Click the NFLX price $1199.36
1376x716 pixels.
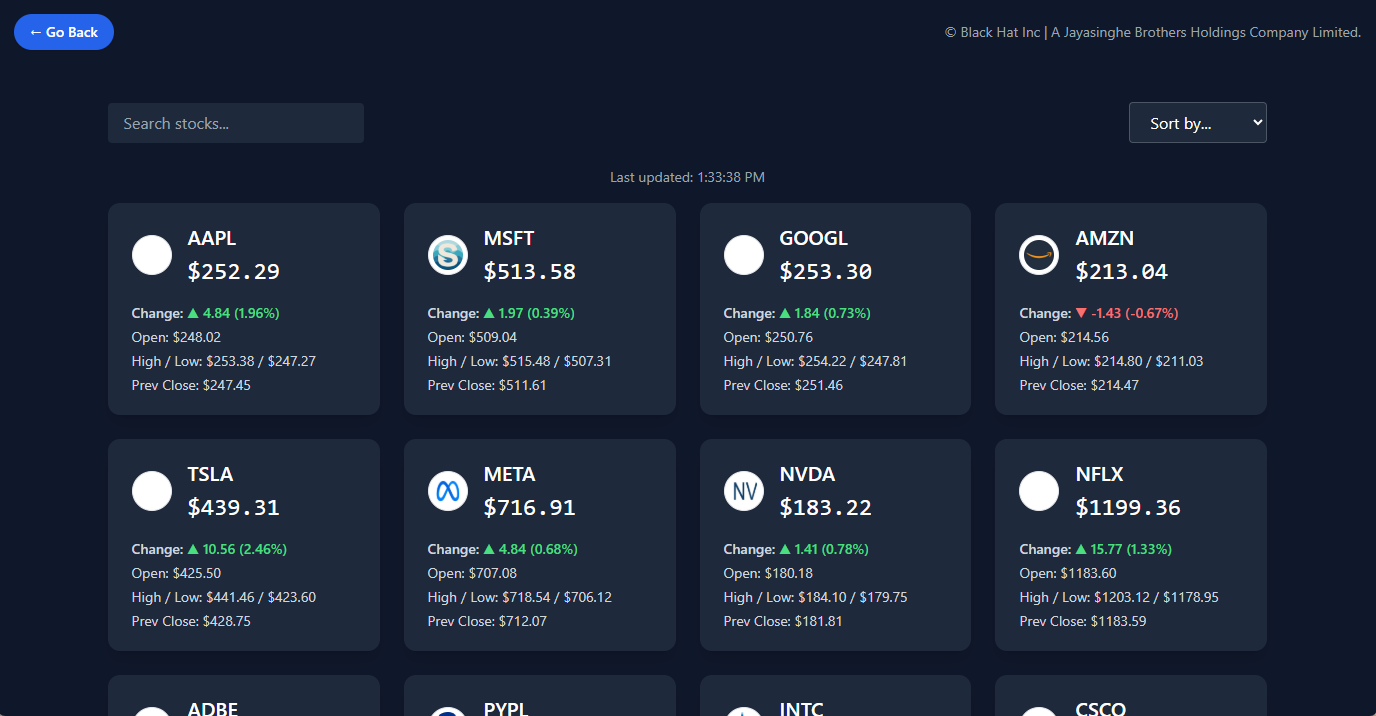point(1128,507)
